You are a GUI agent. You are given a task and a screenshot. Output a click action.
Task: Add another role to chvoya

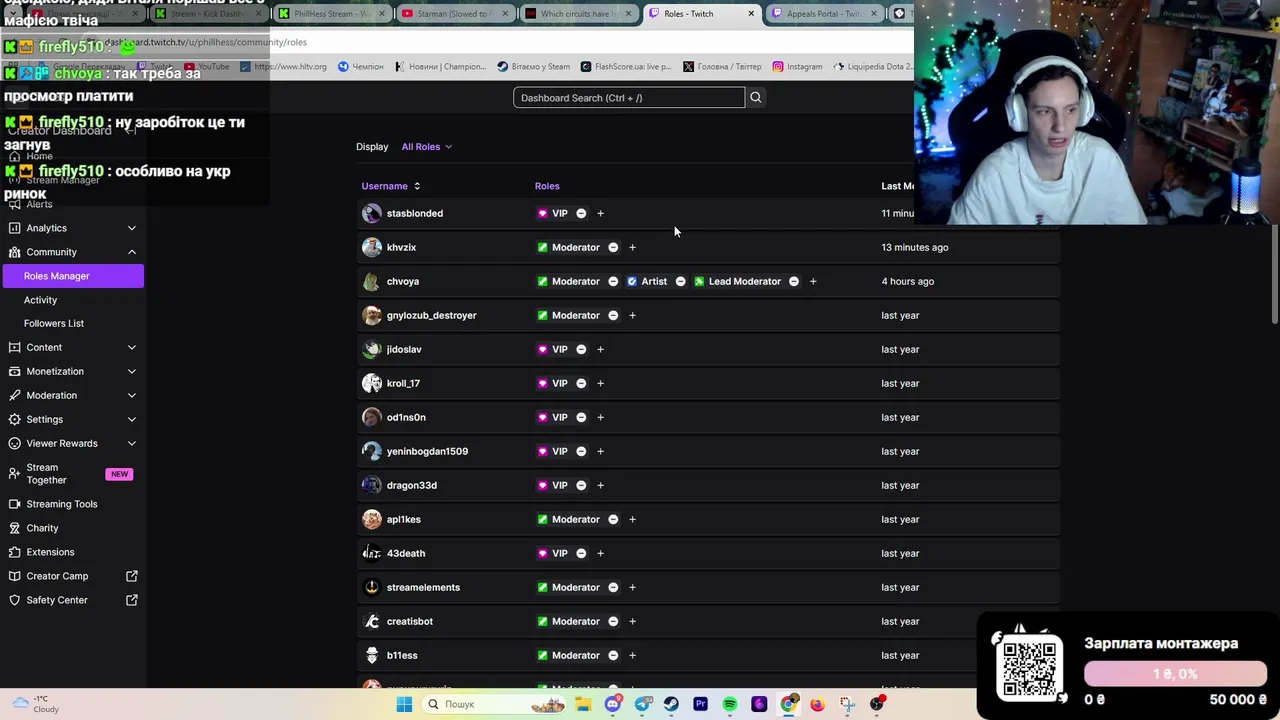(813, 281)
